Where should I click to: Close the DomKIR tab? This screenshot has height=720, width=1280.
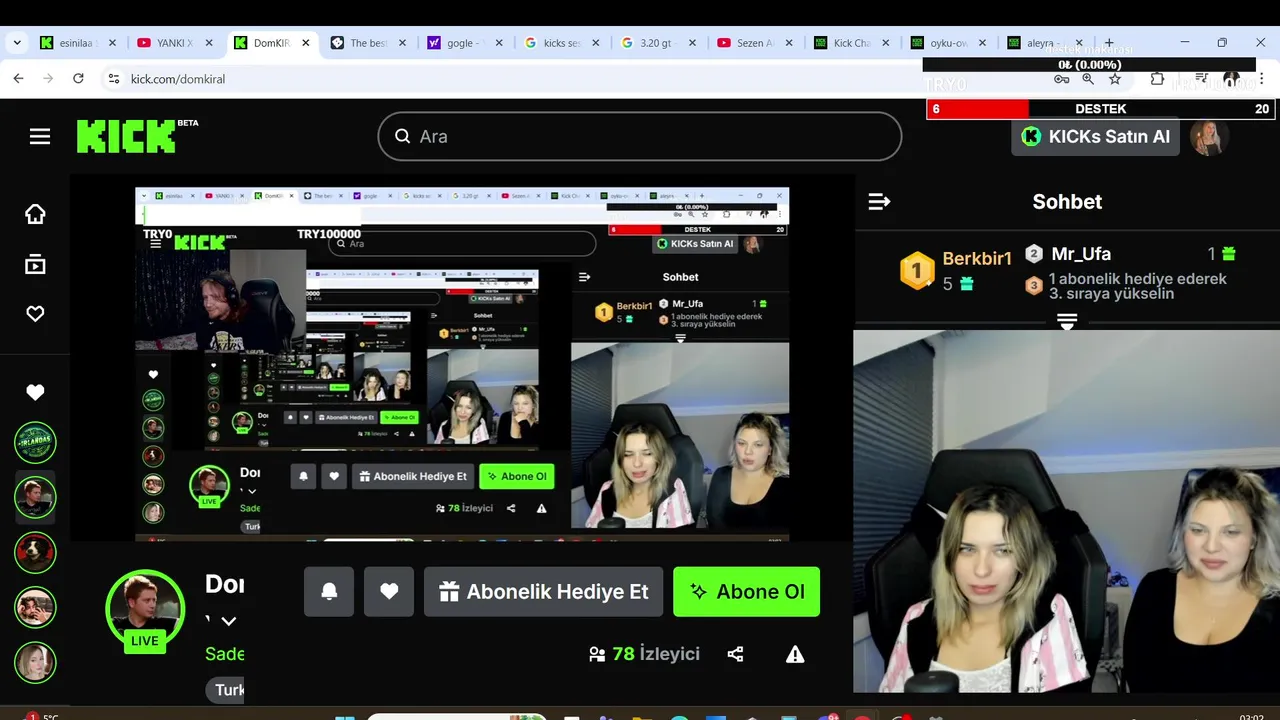pos(305,43)
